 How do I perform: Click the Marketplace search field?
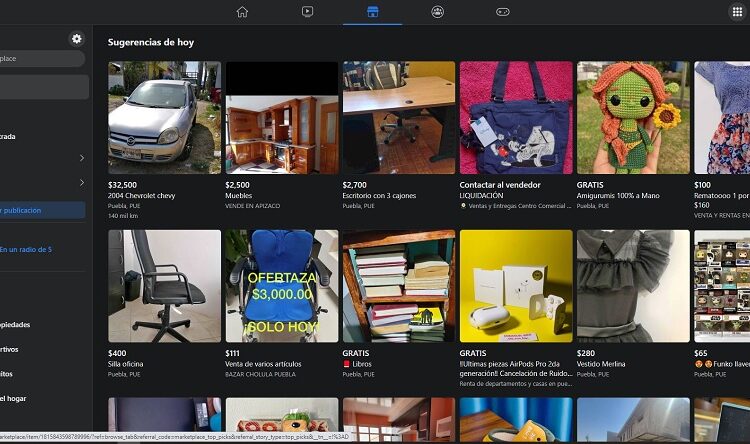click(x=42, y=58)
